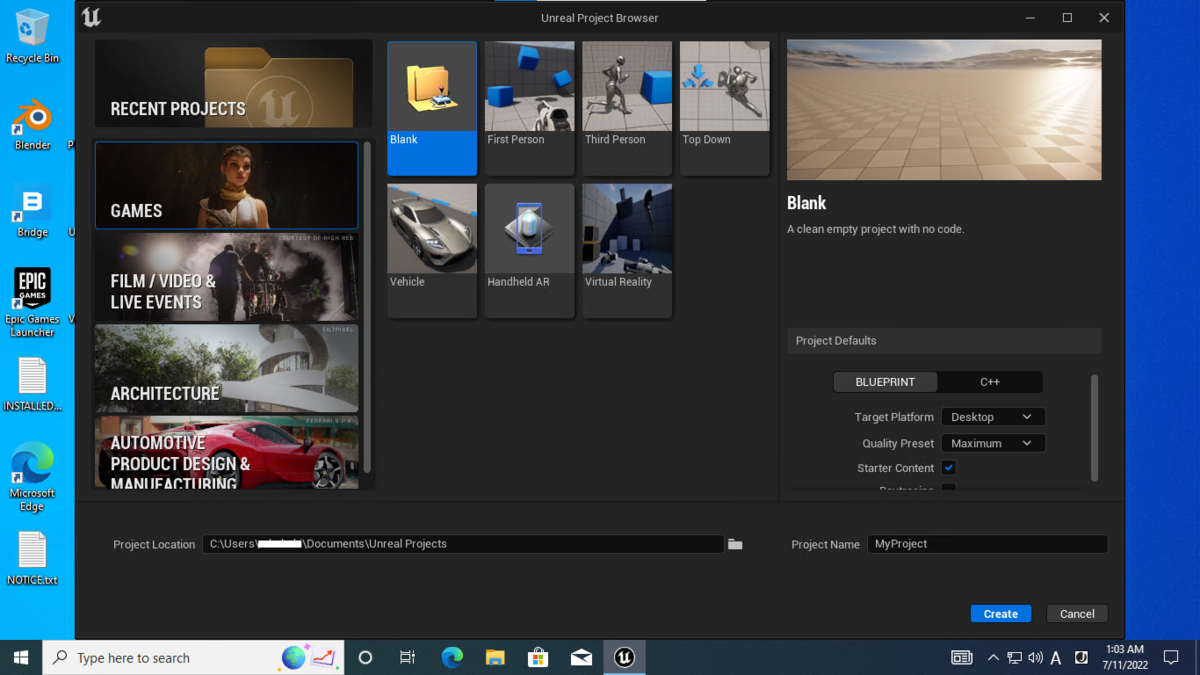
Task: Click the Cancel button
Action: click(x=1076, y=613)
